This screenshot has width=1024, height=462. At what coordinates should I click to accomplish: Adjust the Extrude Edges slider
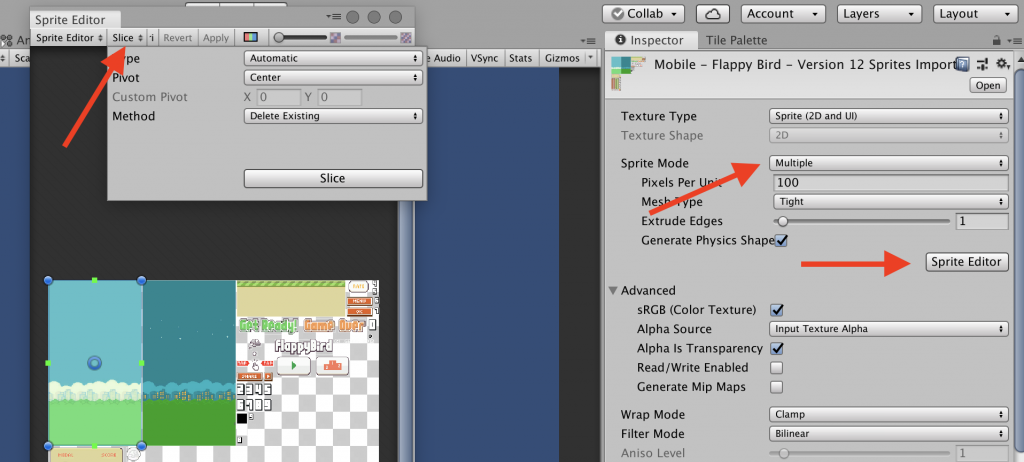coord(783,221)
